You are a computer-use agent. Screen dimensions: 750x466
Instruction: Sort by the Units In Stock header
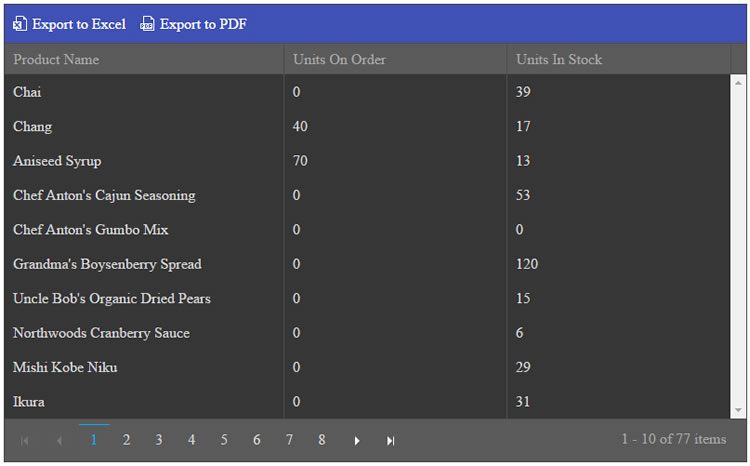(559, 60)
